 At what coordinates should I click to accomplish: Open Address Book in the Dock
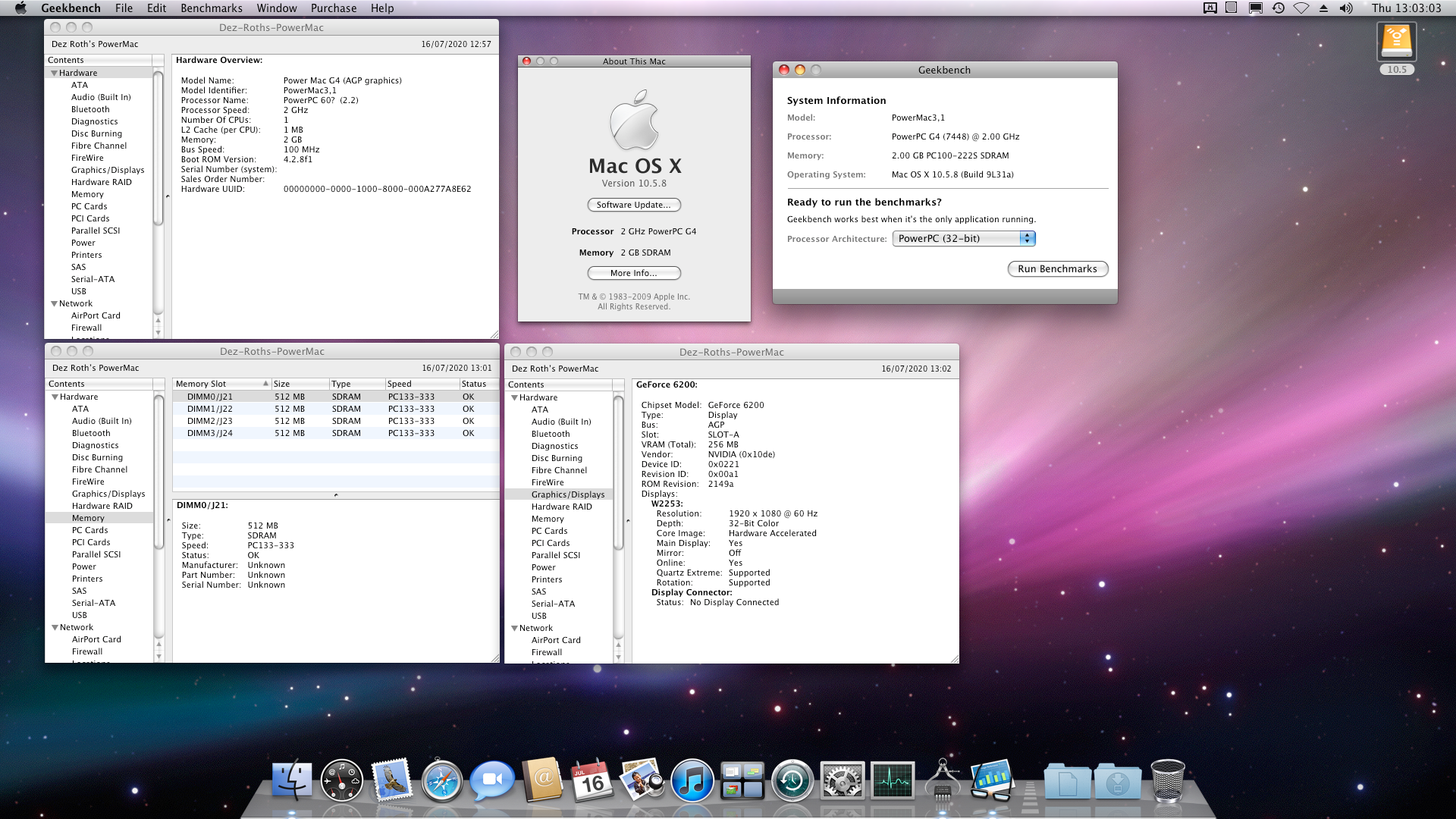pos(542,780)
